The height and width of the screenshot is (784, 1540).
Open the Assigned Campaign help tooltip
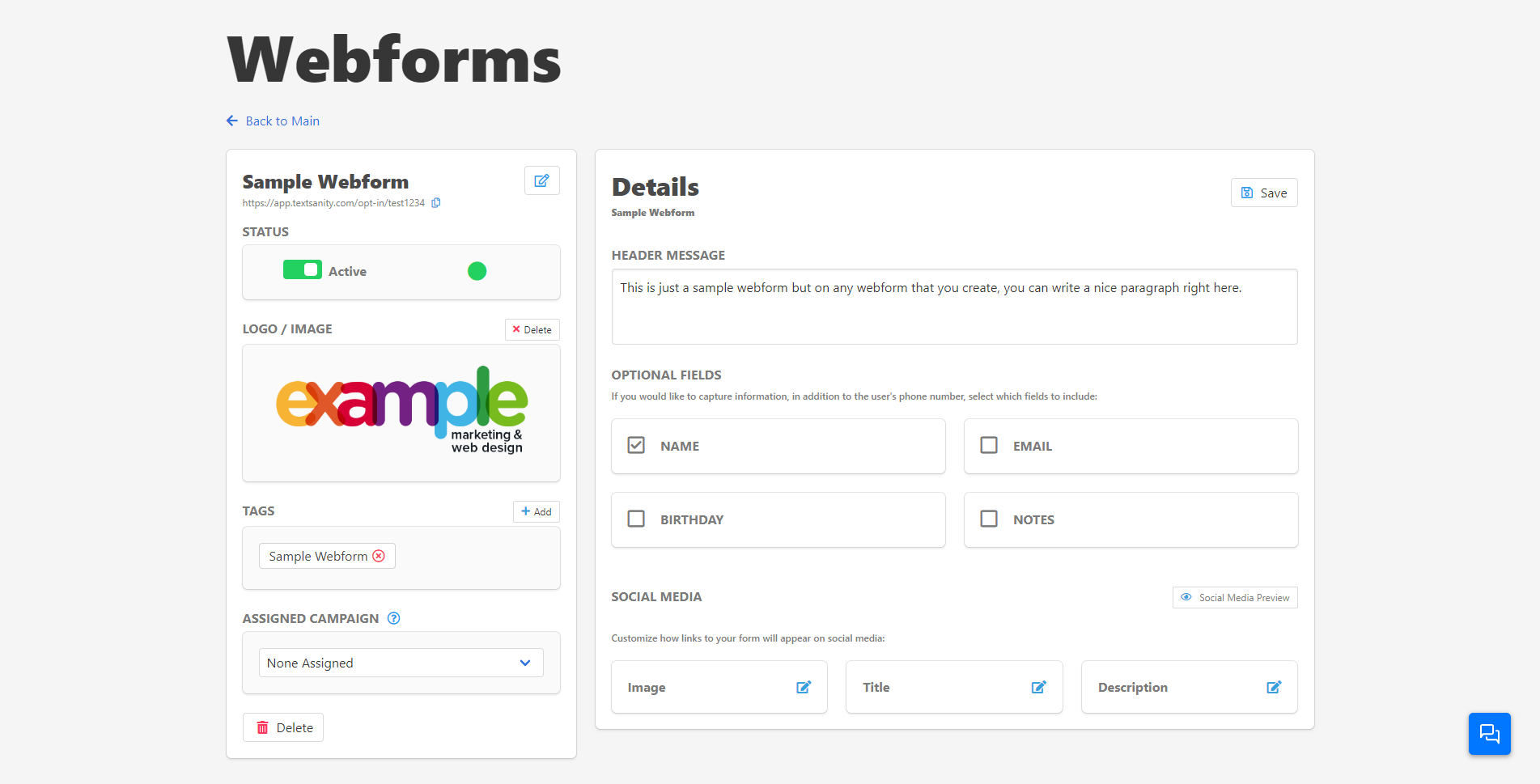pyautogui.click(x=394, y=618)
